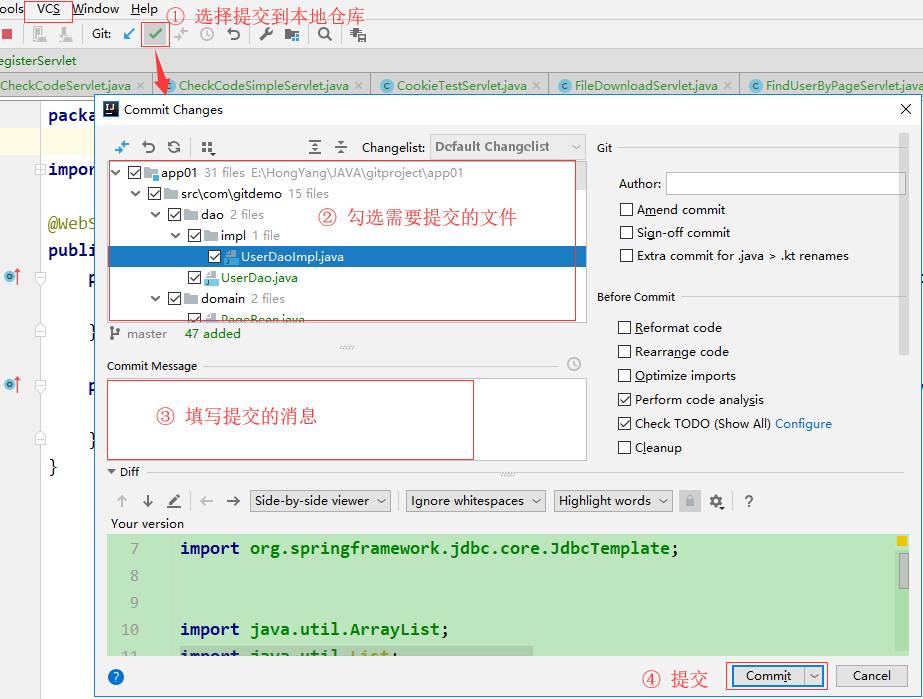923x699 pixels.
Task: Uncheck UserDao.java file checkbox
Action: pos(194,277)
